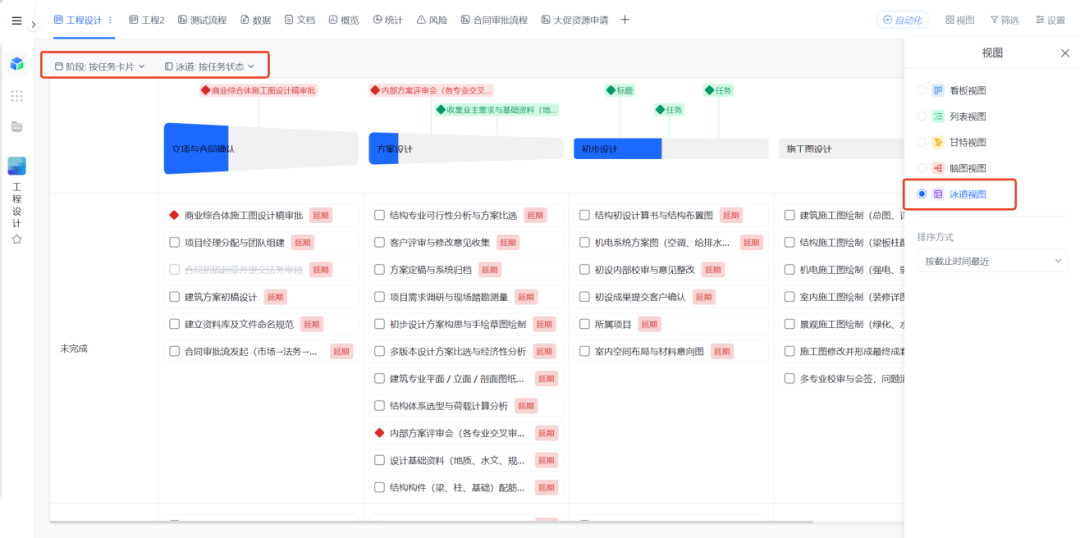
Task: Open the 数据 tab
Action: (x=256, y=20)
